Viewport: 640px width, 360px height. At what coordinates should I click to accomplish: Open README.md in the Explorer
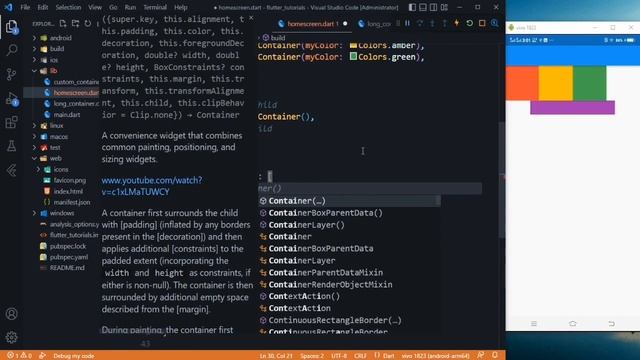pos(67,268)
